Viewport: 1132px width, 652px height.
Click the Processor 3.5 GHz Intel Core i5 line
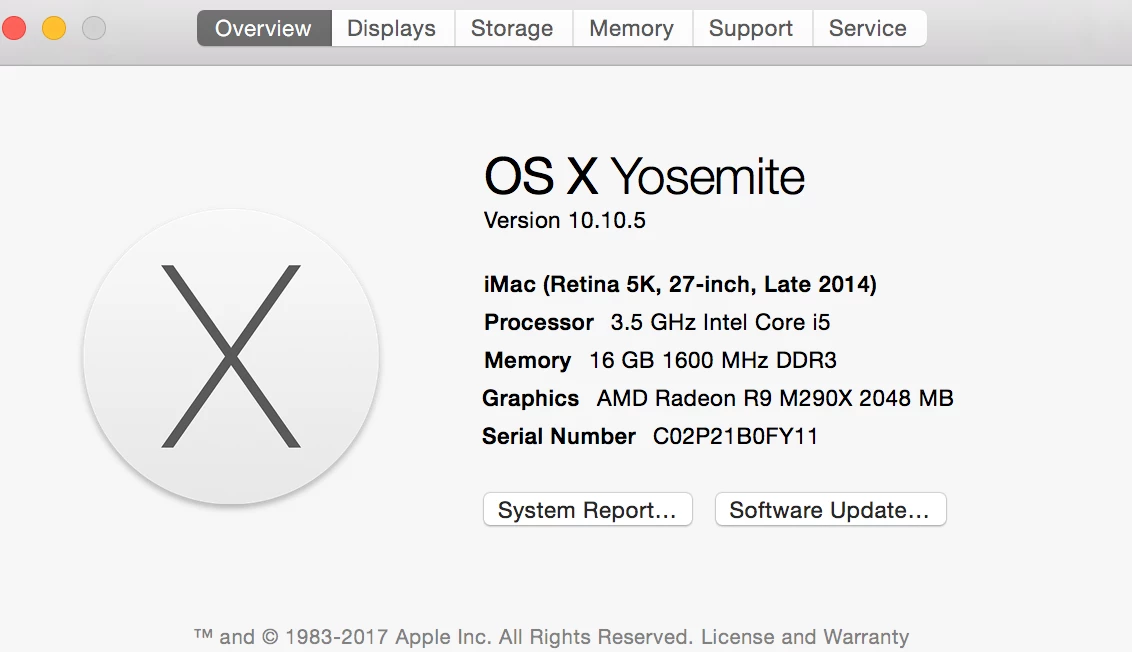[657, 323]
